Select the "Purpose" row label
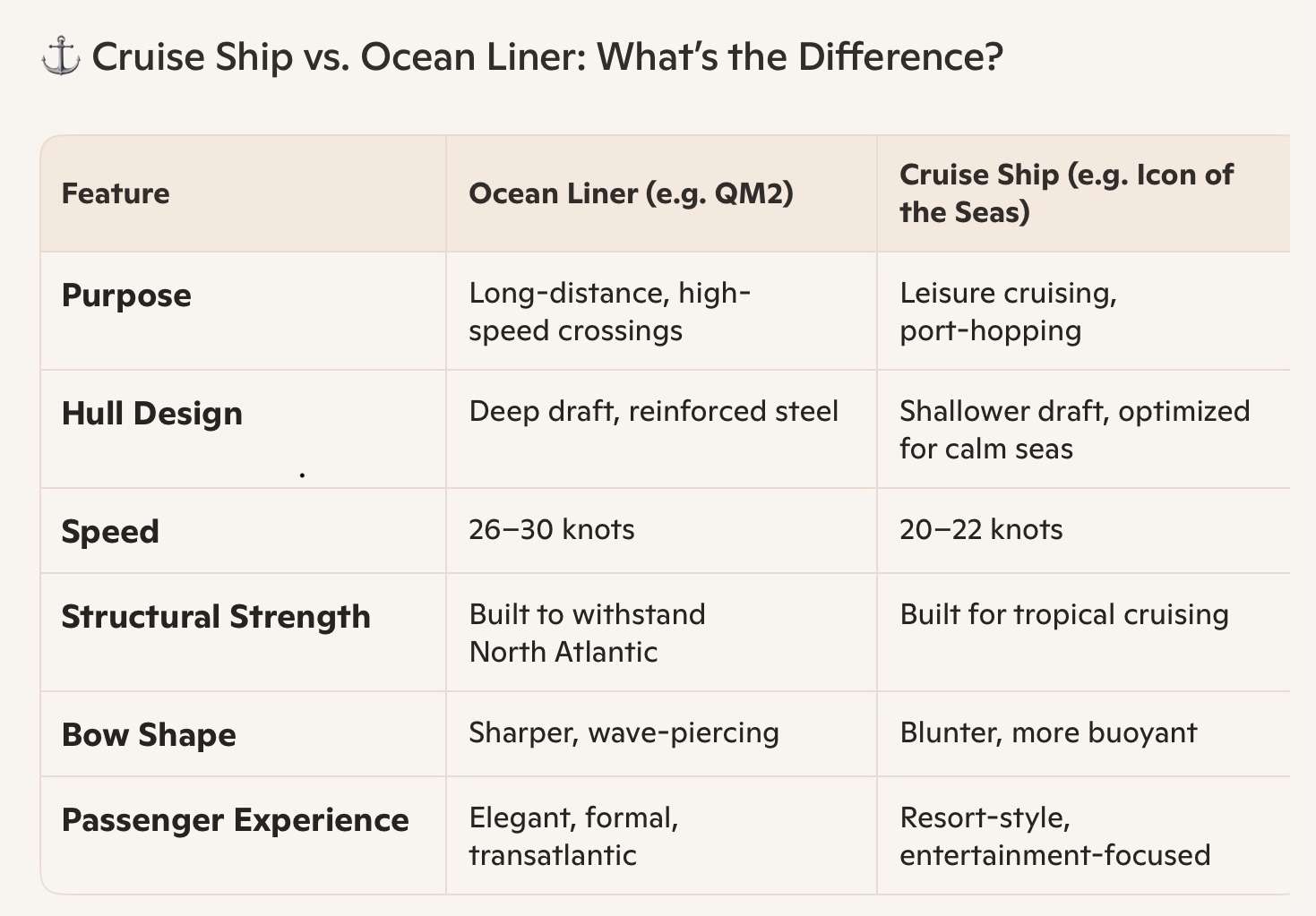Image resolution: width=1316 pixels, height=916 pixels. pyautogui.click(x=126, y=295)
